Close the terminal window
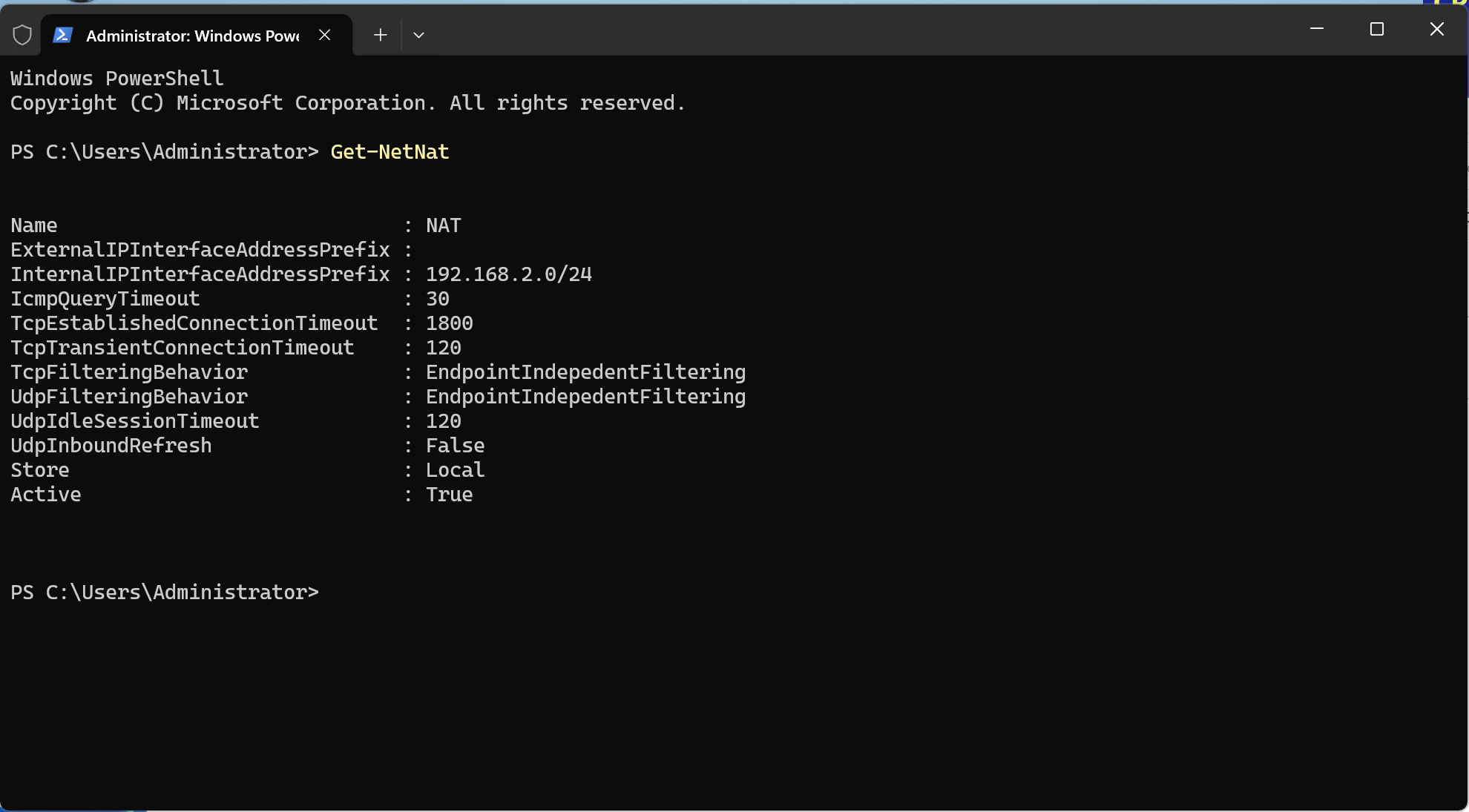This screenshot has width=1469, height=812. click(x=1437, y=29)
